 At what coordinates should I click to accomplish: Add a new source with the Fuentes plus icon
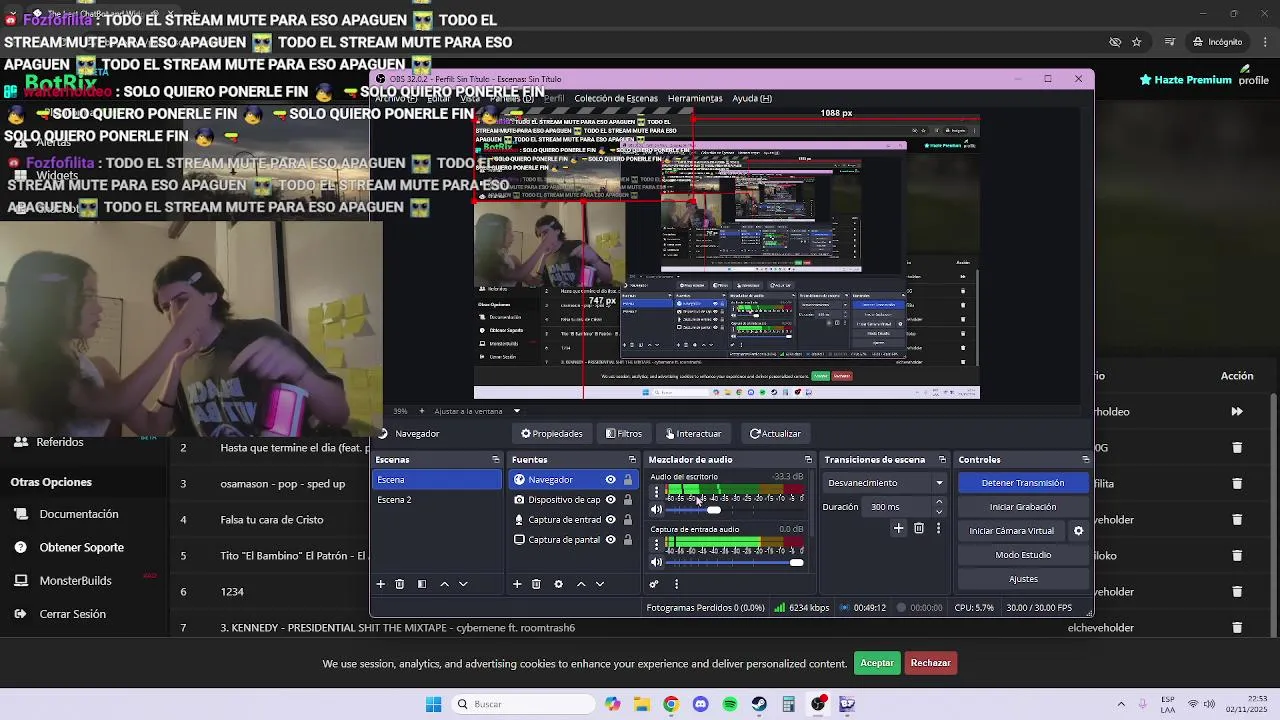517,584
